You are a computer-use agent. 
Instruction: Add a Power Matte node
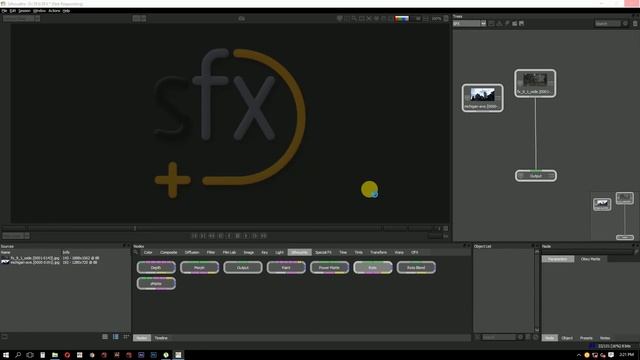click(329, 267)
